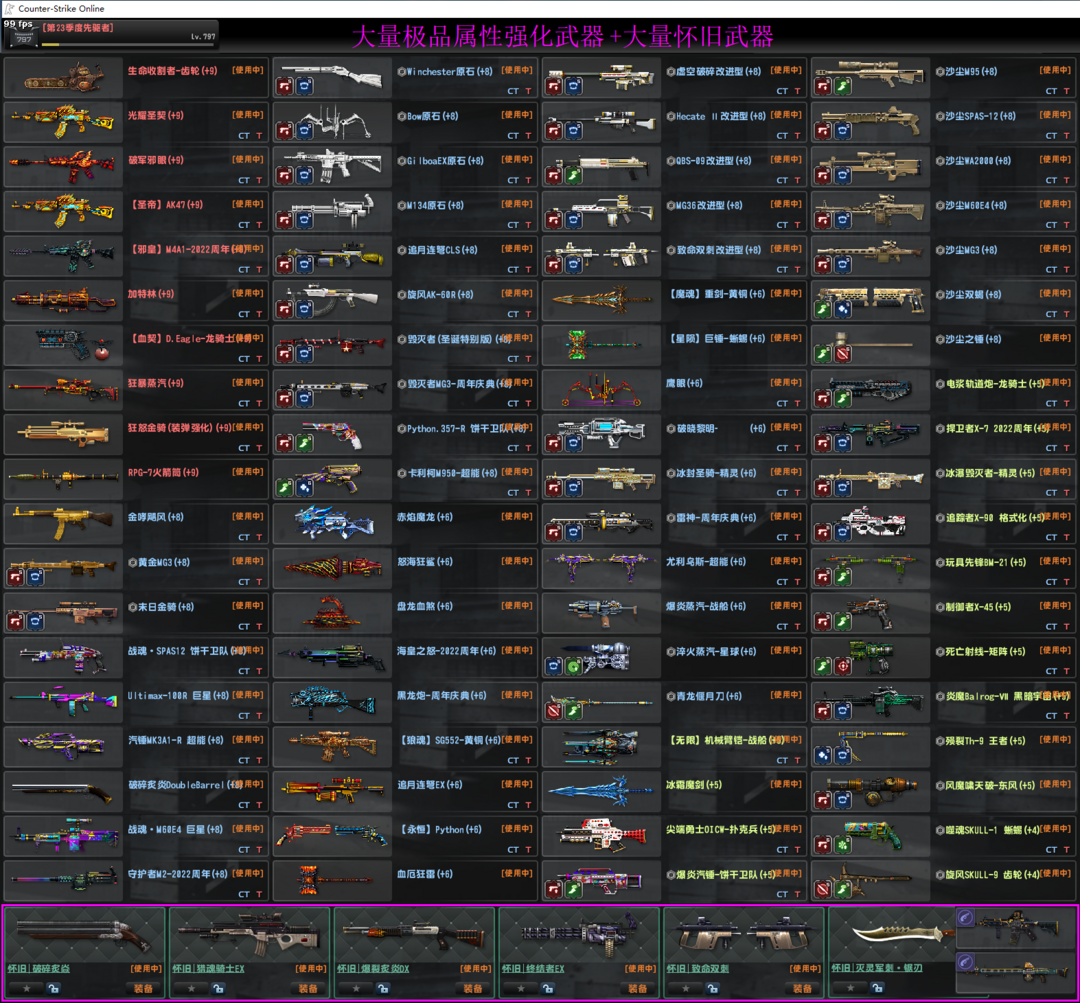This screenshot has width=1080, height=1003.
Task: Click the blue reload attribute icon on Bow原石
Action: pos(304,131)
